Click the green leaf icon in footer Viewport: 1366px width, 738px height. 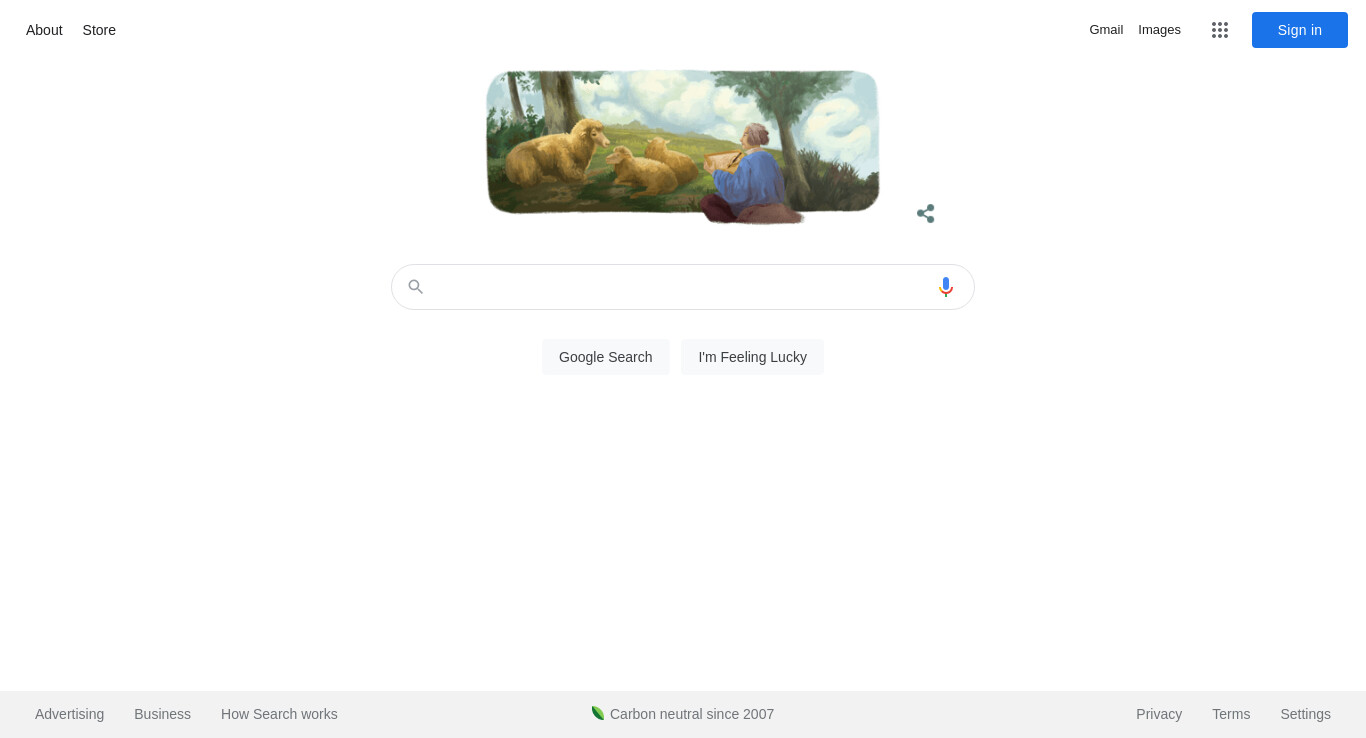[x=598, y=713]
